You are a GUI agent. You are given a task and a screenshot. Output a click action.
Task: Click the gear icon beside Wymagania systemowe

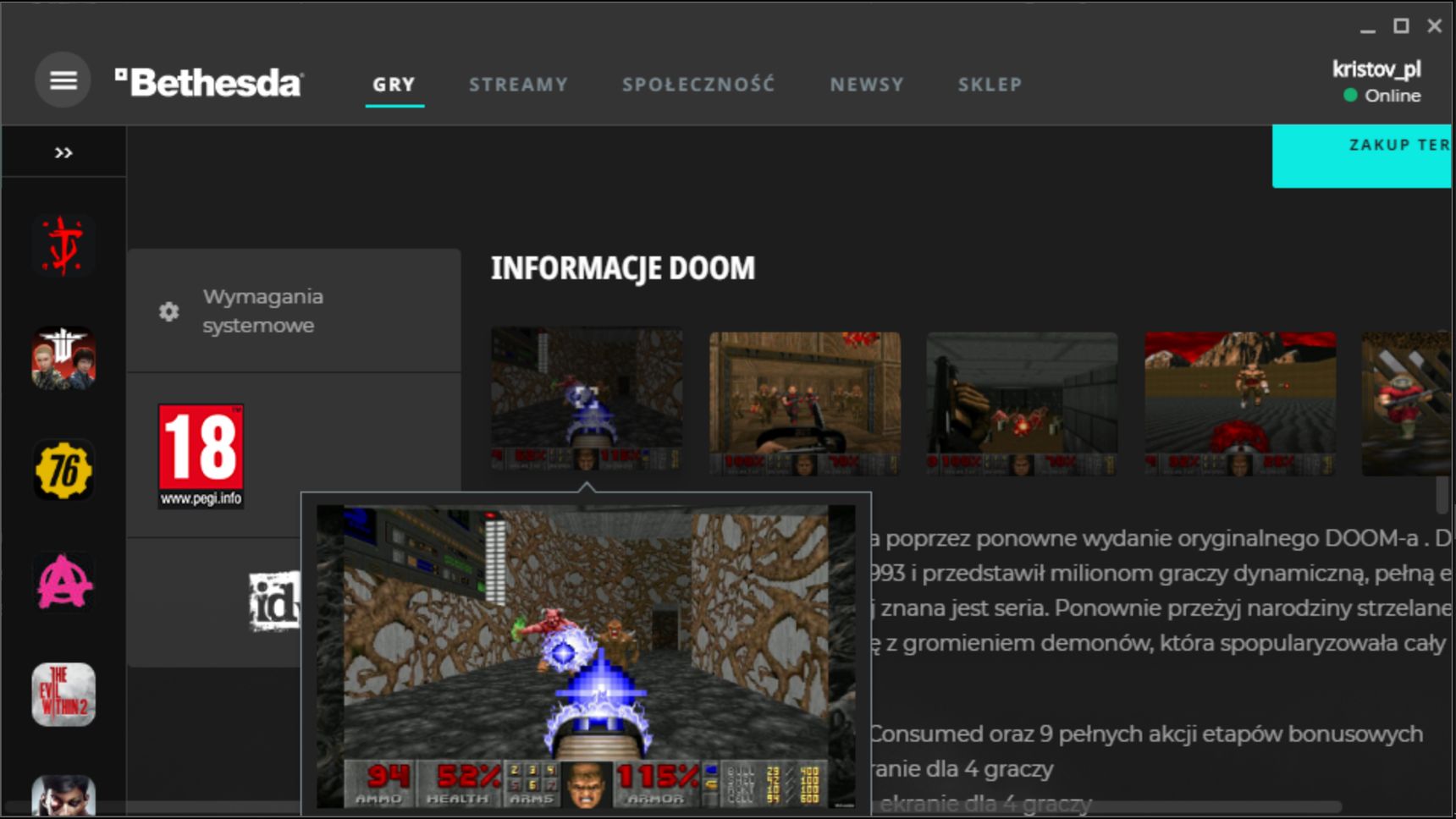pyautogui.click(x=169, y=311)
